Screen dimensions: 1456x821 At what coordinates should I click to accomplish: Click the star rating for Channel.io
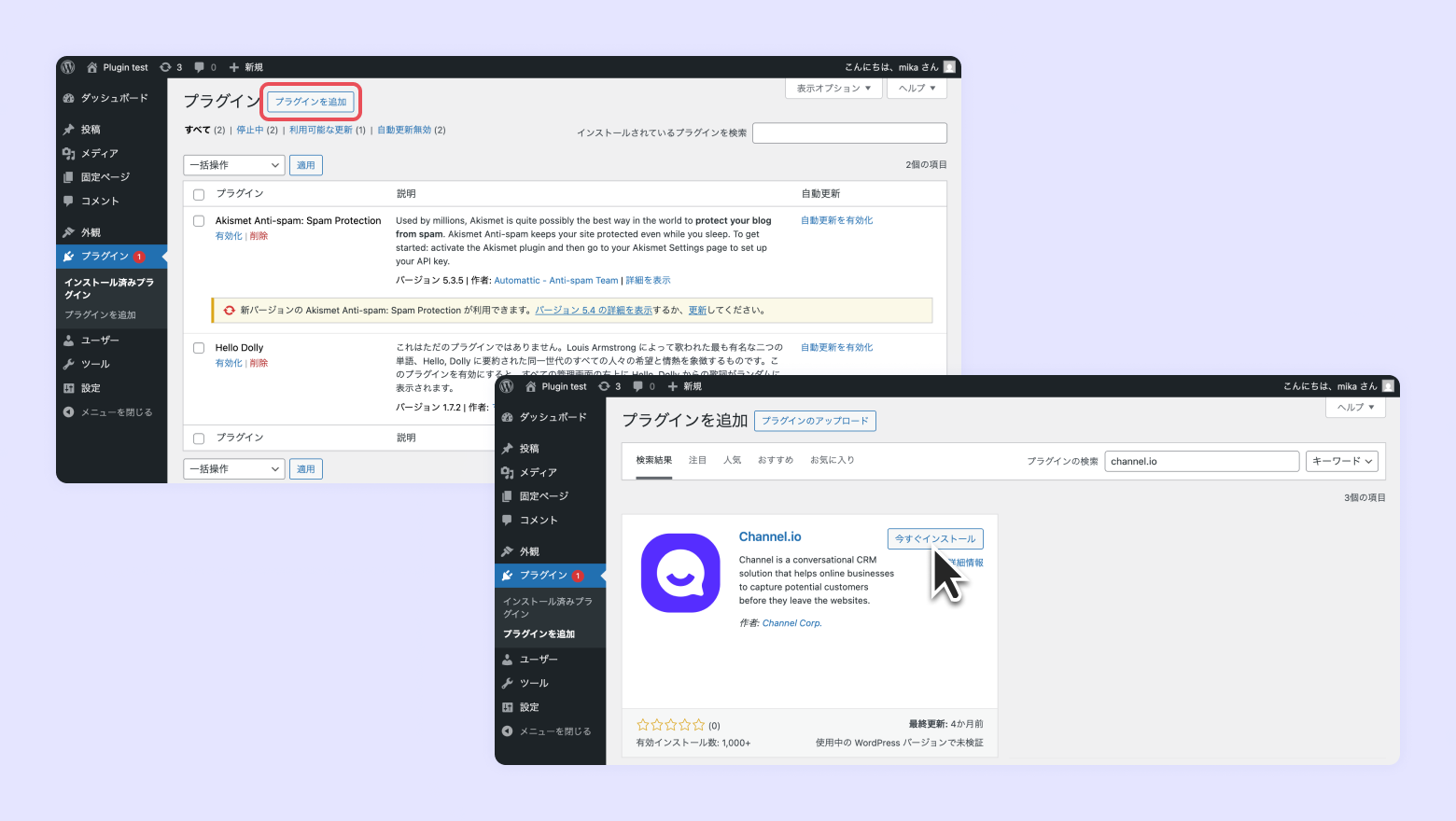tap(671, 725)
